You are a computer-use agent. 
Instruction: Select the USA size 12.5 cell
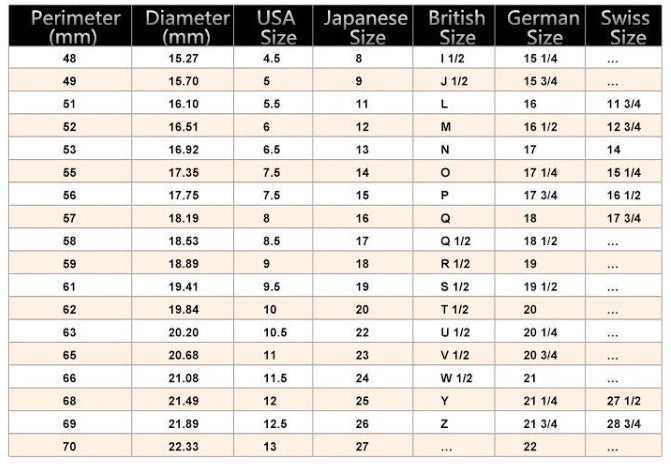tap(273, 422)
